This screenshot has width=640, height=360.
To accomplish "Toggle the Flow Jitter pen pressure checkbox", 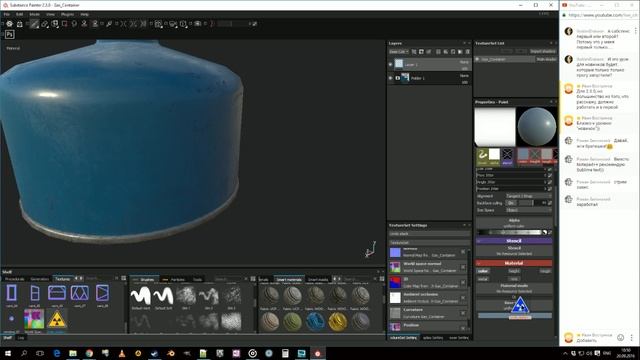I will (x=550, y=176).
